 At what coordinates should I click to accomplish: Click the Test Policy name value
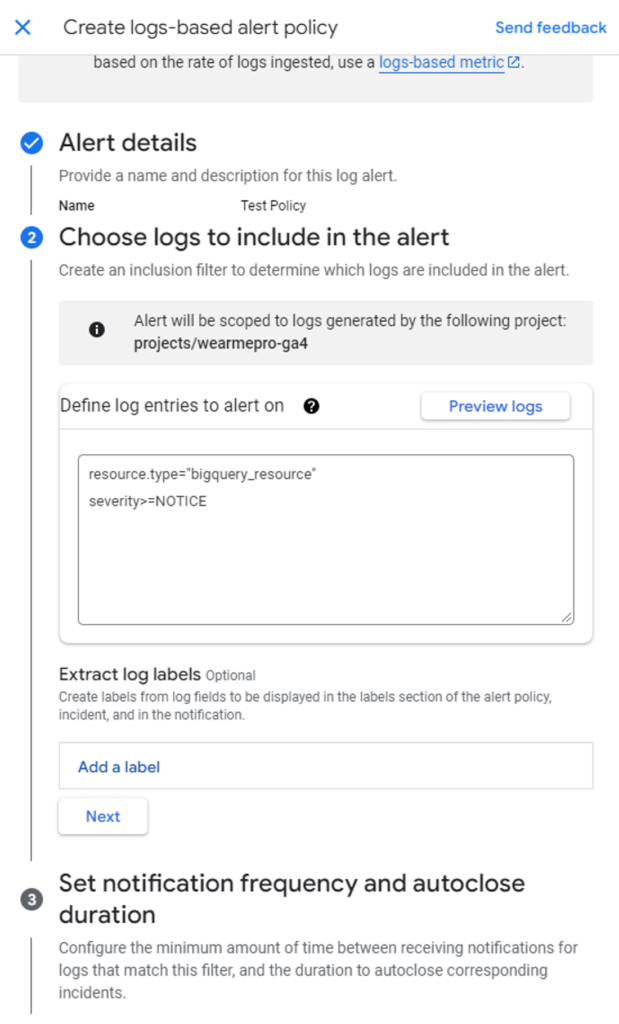click(273, 206)
